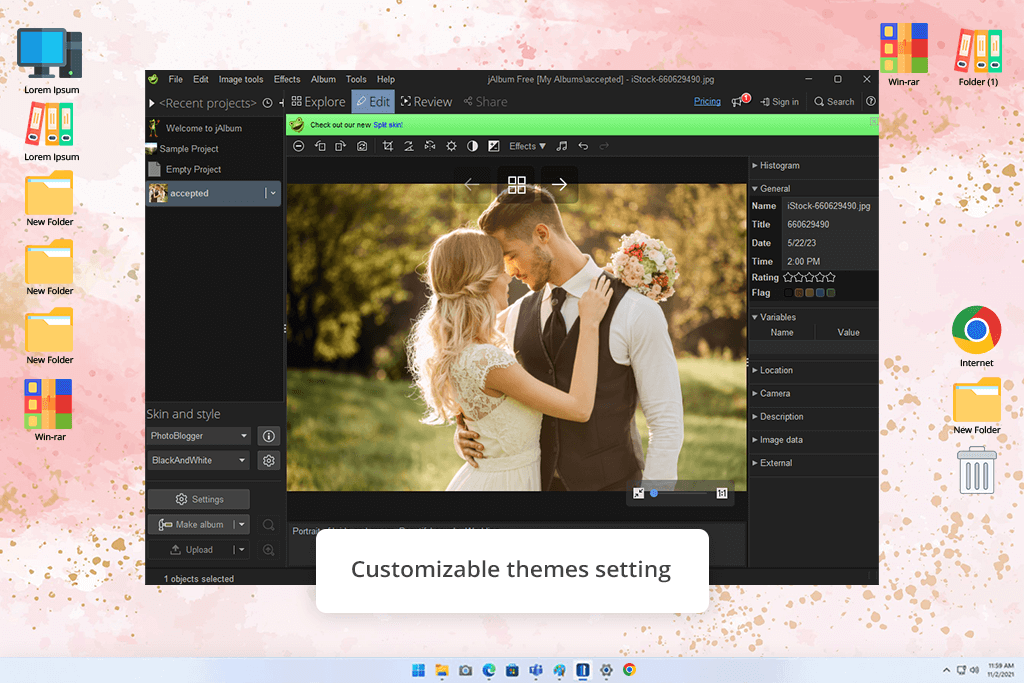Open the Effects menu in menu bar

(287, 80)
